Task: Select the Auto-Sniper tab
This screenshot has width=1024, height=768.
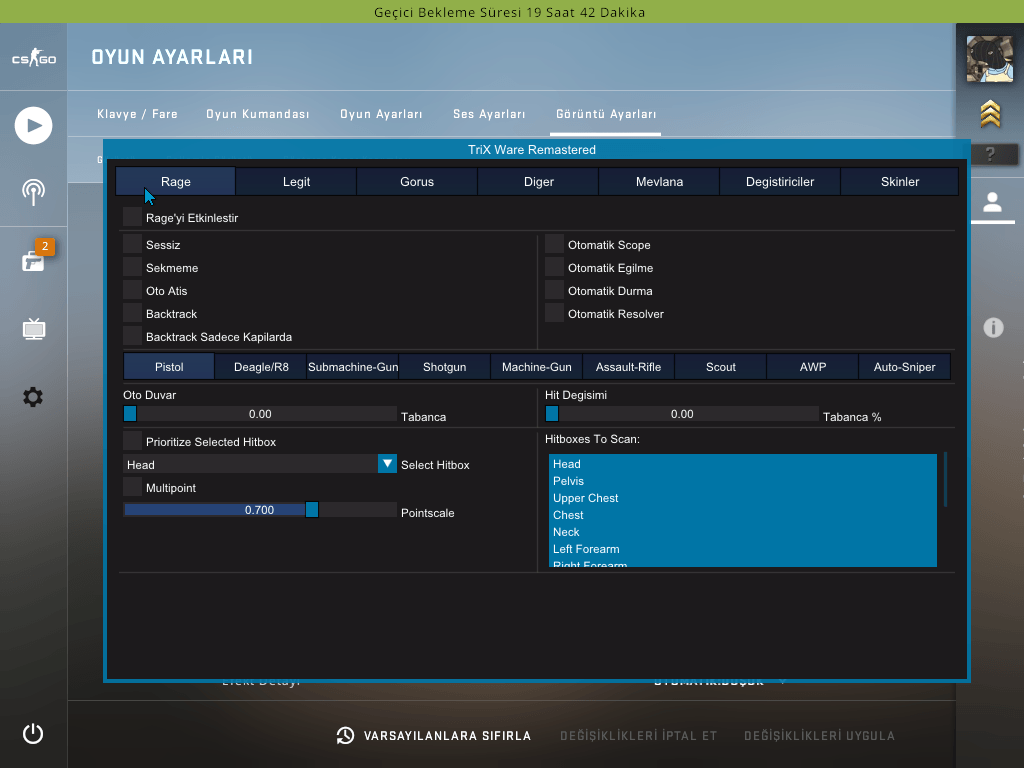Action: click(904, 366)
